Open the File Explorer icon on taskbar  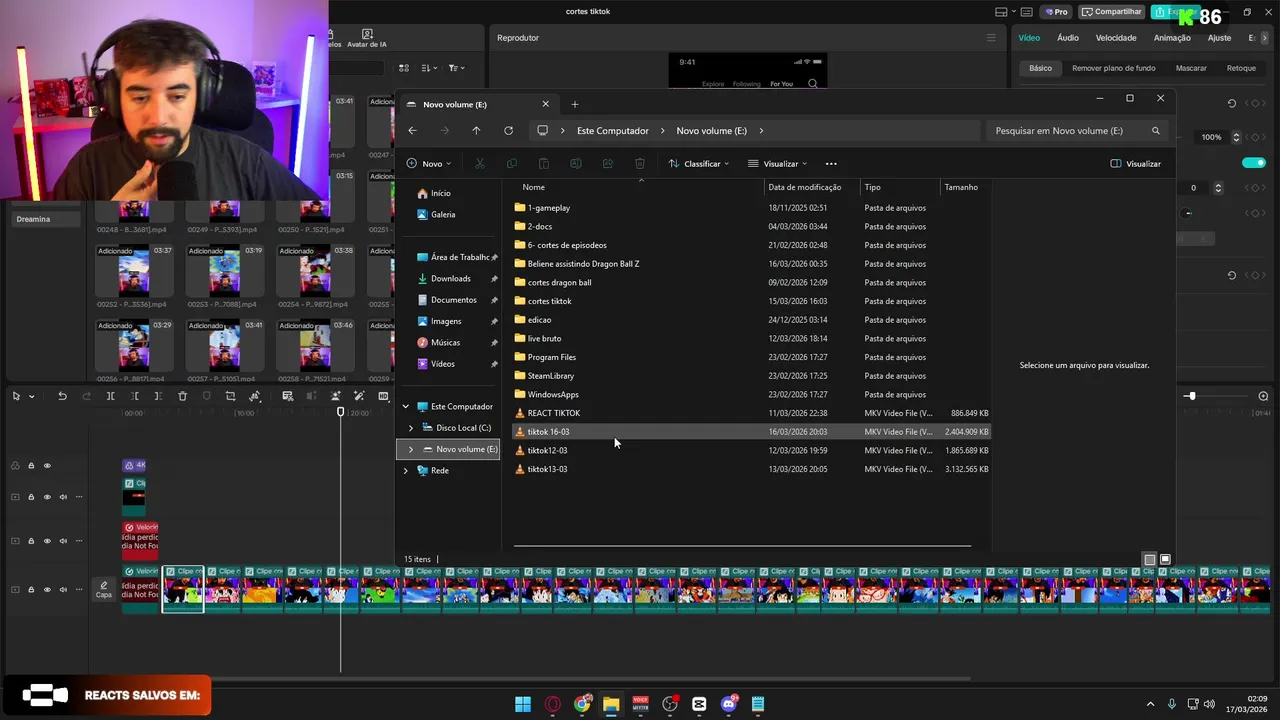[611, 704]
